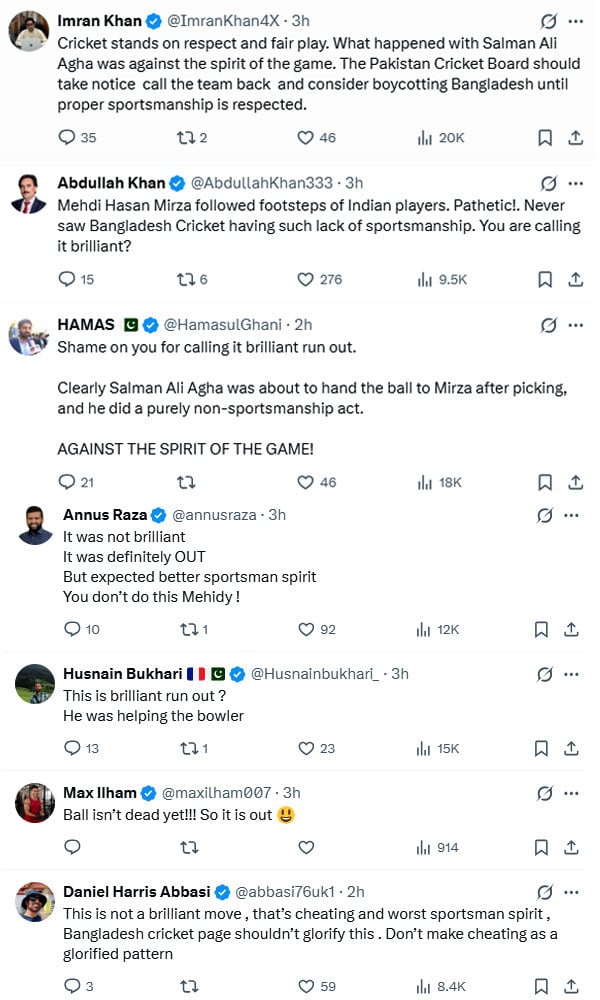600x1000 pixels.
Task: Click Abdullah Khan's profile picture
Action: click(x=30, y=194)
